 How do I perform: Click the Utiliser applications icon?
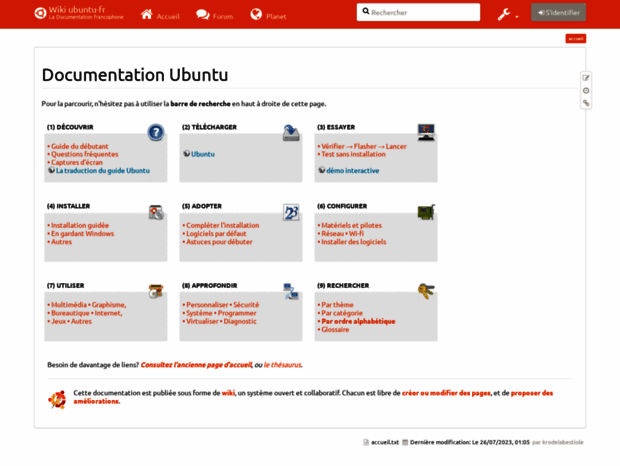156,291
